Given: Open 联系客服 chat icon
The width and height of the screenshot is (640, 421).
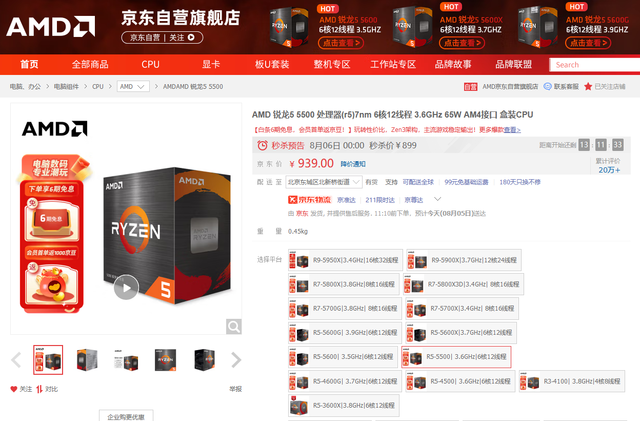Looking at the screenshot, I should click(547, 87).
